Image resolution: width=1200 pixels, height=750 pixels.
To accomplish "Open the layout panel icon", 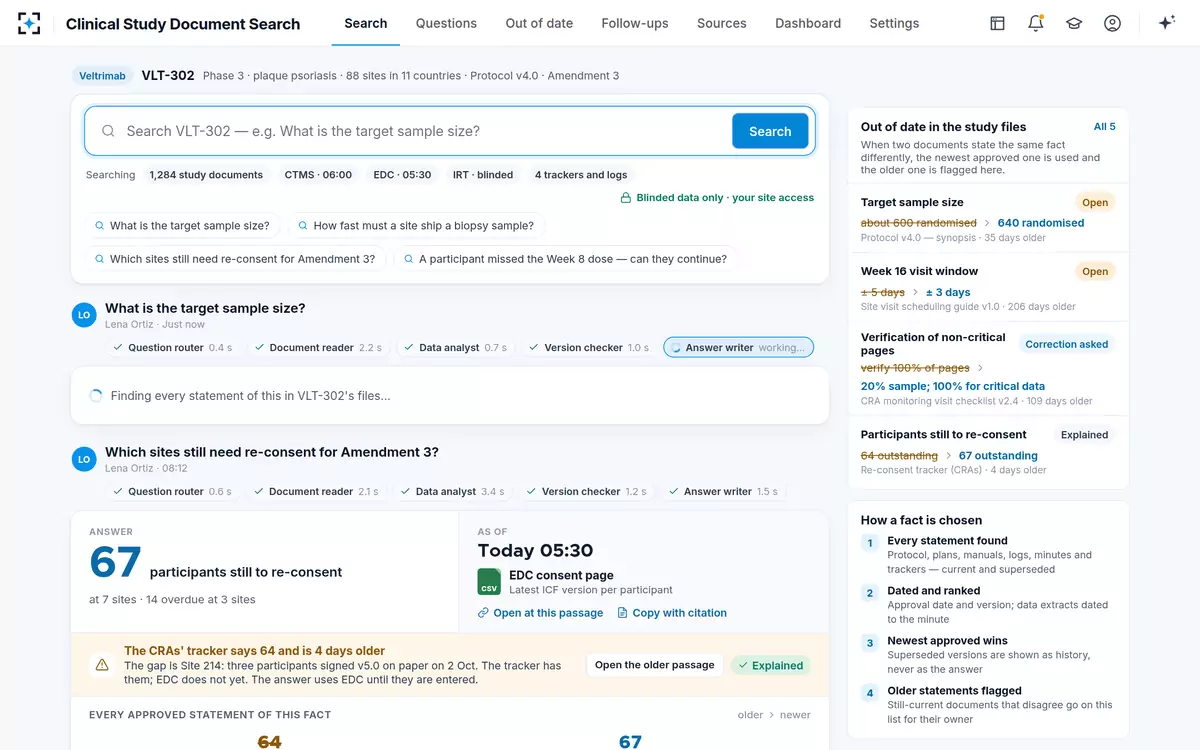I will coord(997,23).
